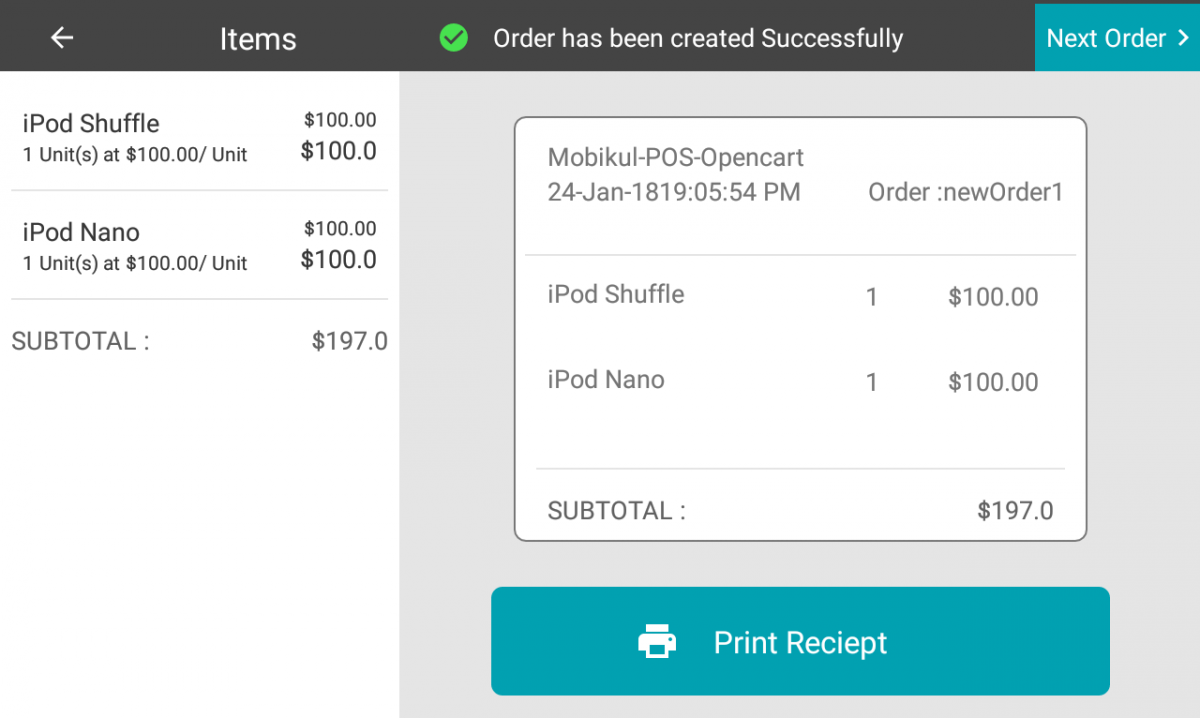Select the '1 Unit(s) at $100.00/ Unit' text under iPod Nano
The height and width of the screenshot is (718, 1200).
pyautogui.click(x=134, y=263)
